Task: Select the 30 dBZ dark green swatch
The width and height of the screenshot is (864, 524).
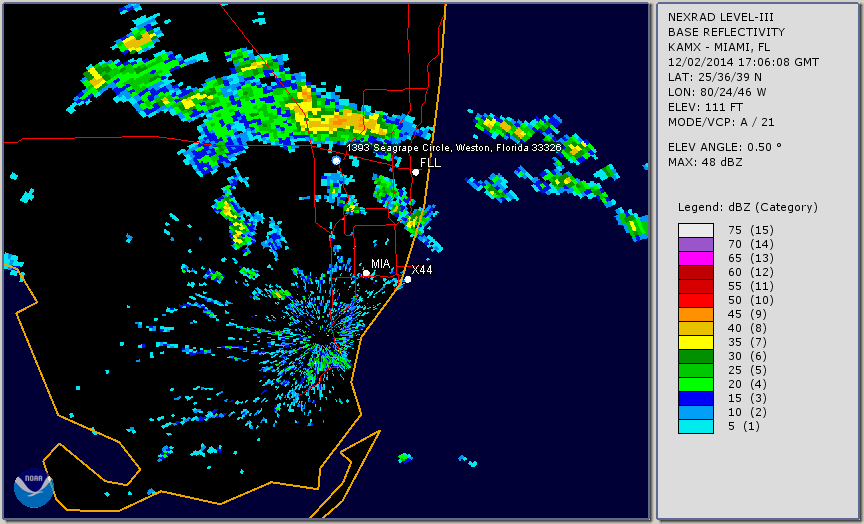Action: coord(695,356)
